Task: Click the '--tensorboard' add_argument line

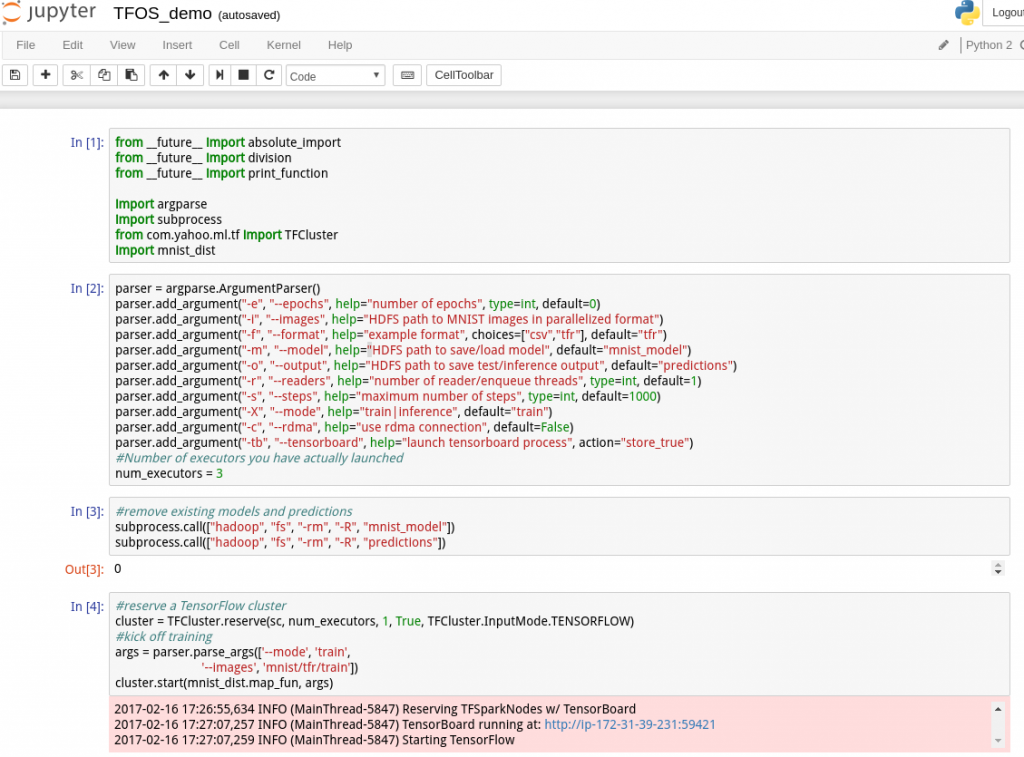Action: tap(404, 442)
